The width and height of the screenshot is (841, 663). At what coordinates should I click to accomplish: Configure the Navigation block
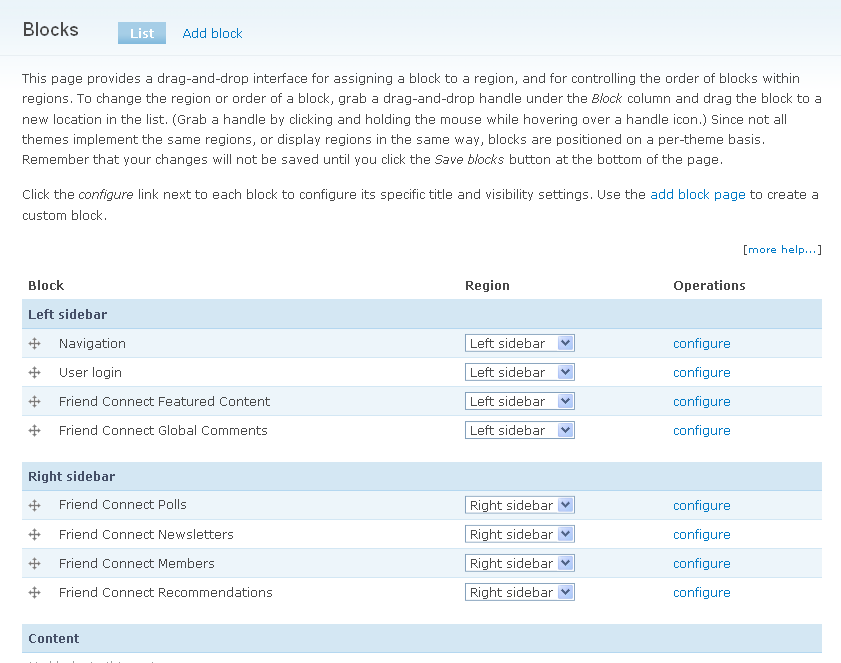point(701,343)
